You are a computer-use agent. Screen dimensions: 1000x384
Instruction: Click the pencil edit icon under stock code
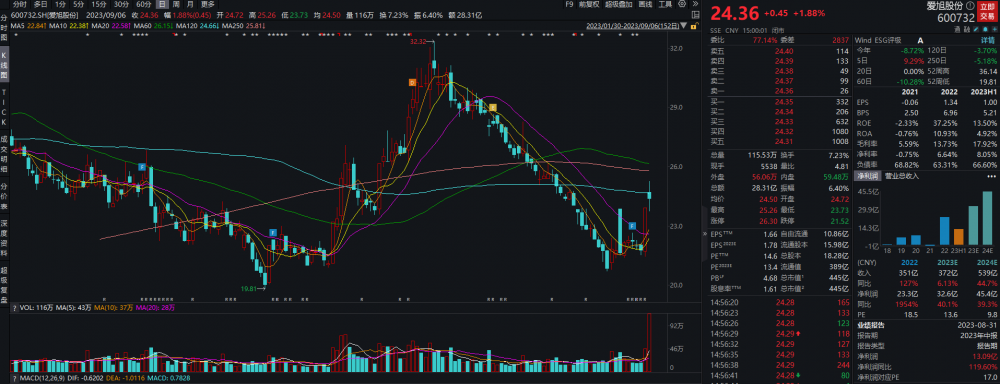click(976, 29)
